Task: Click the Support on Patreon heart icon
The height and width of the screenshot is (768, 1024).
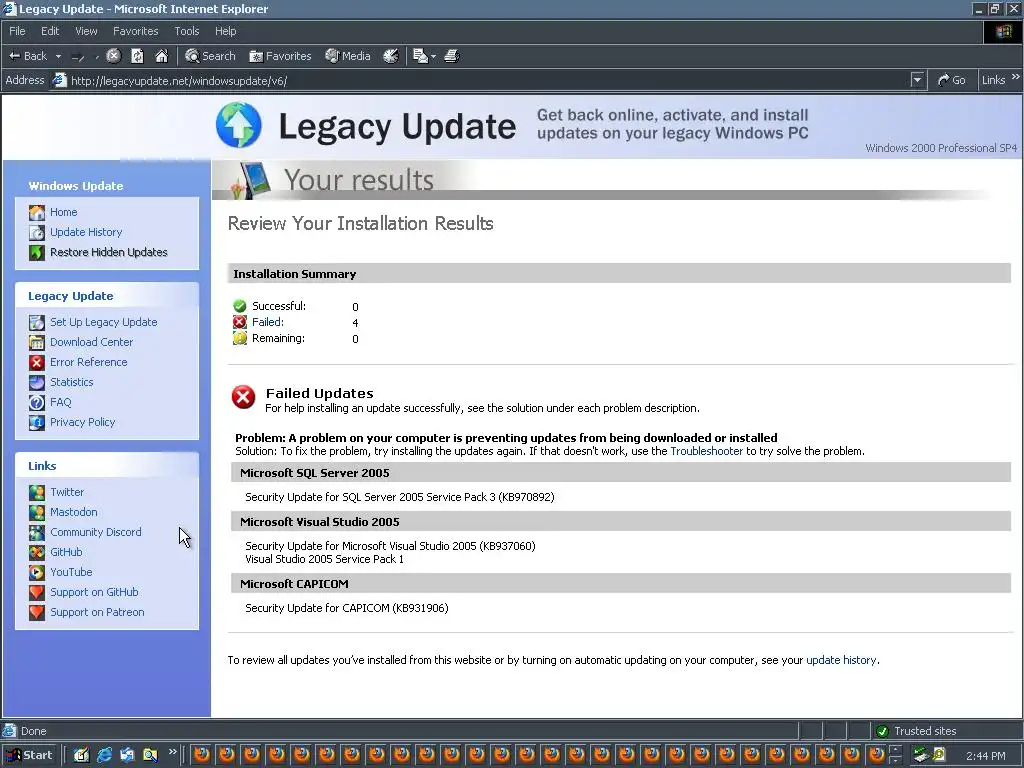Action: click(37, 613)
